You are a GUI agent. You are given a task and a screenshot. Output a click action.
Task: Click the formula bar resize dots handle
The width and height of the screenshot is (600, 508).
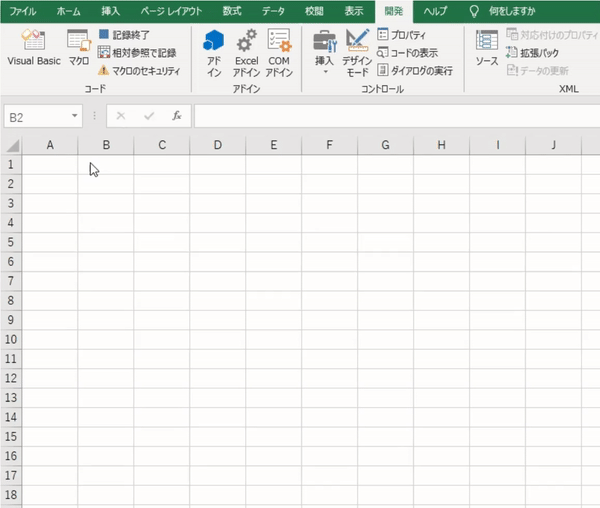coord(95,116)
